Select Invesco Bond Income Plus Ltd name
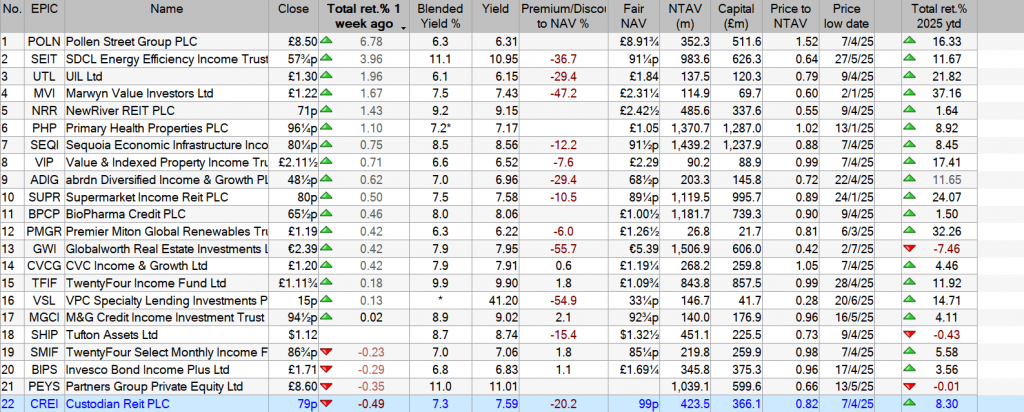Screen dimensions: 1024x412 point(148,370)
